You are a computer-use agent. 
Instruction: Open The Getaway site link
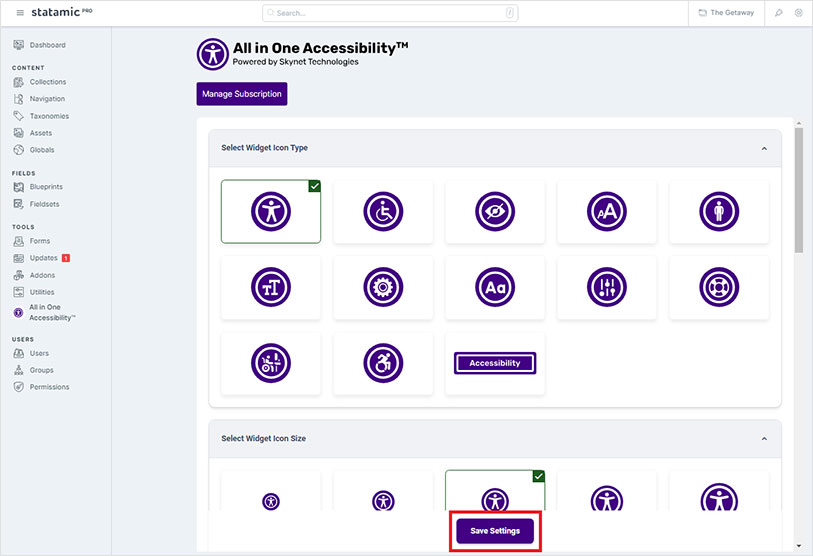click(726, 13)
